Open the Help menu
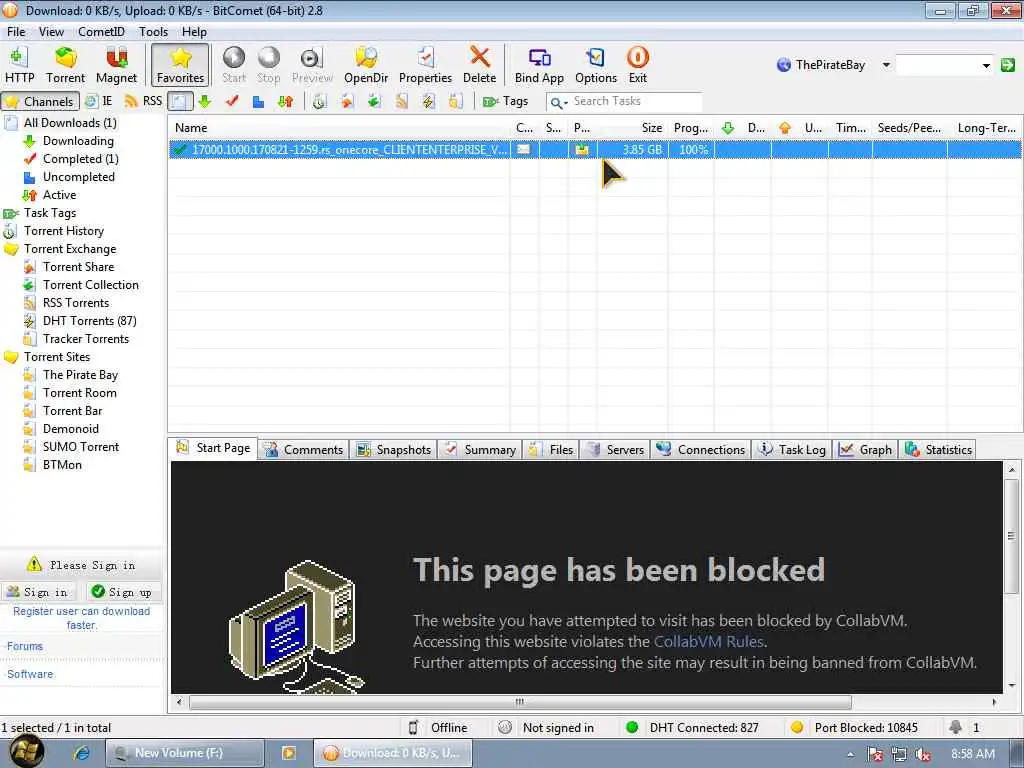1024x768 pixels. [194, 31]
